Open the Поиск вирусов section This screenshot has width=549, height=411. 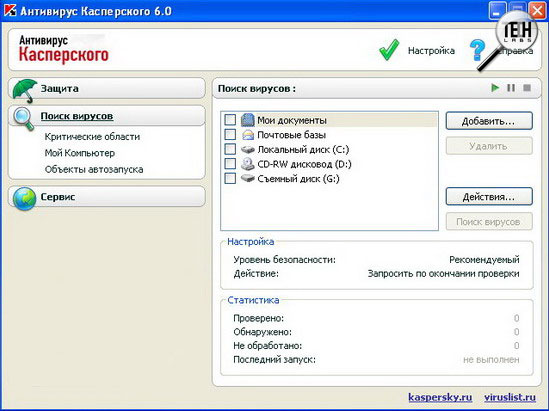106,116
